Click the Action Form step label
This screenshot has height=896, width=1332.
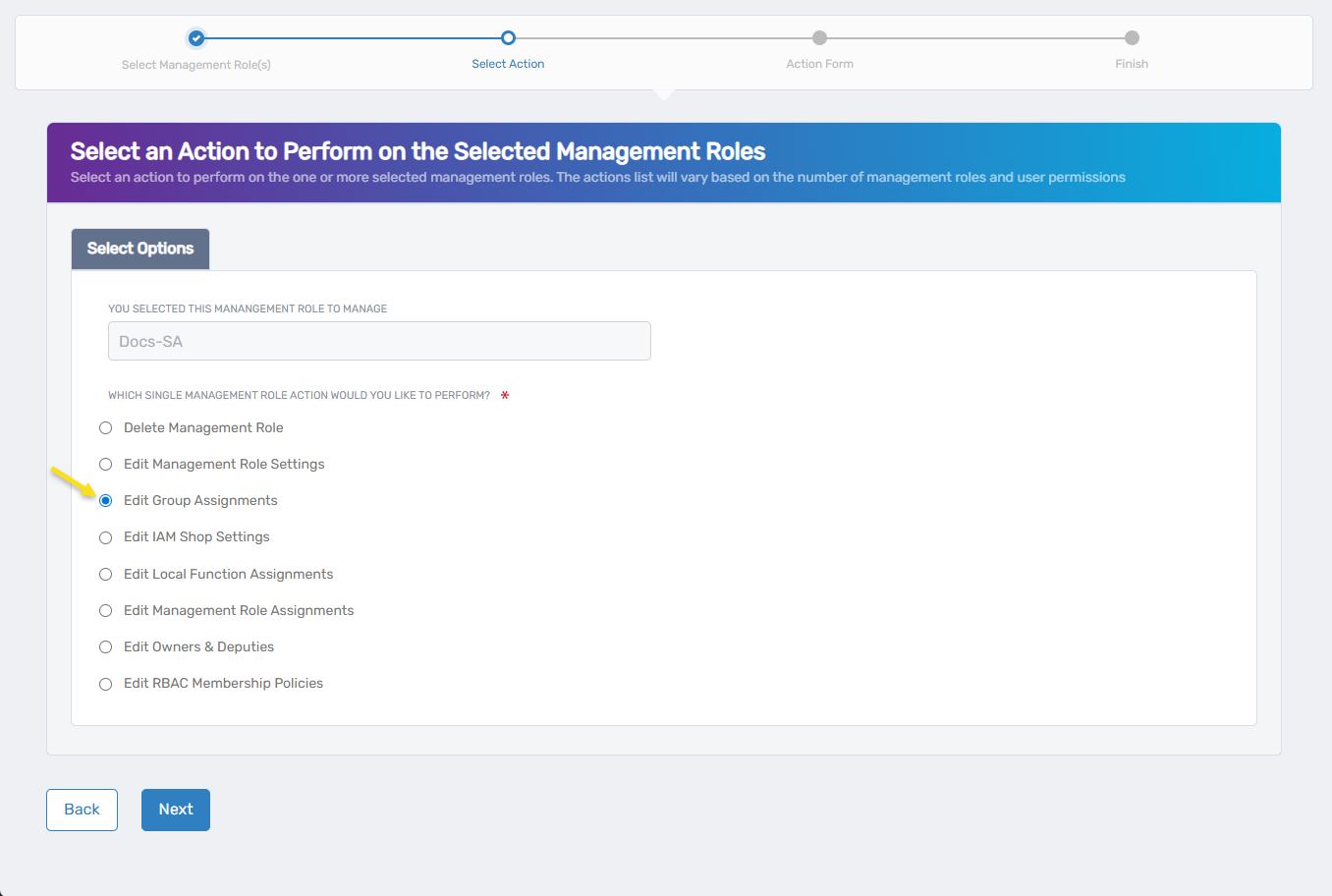[x=819, y=64]
